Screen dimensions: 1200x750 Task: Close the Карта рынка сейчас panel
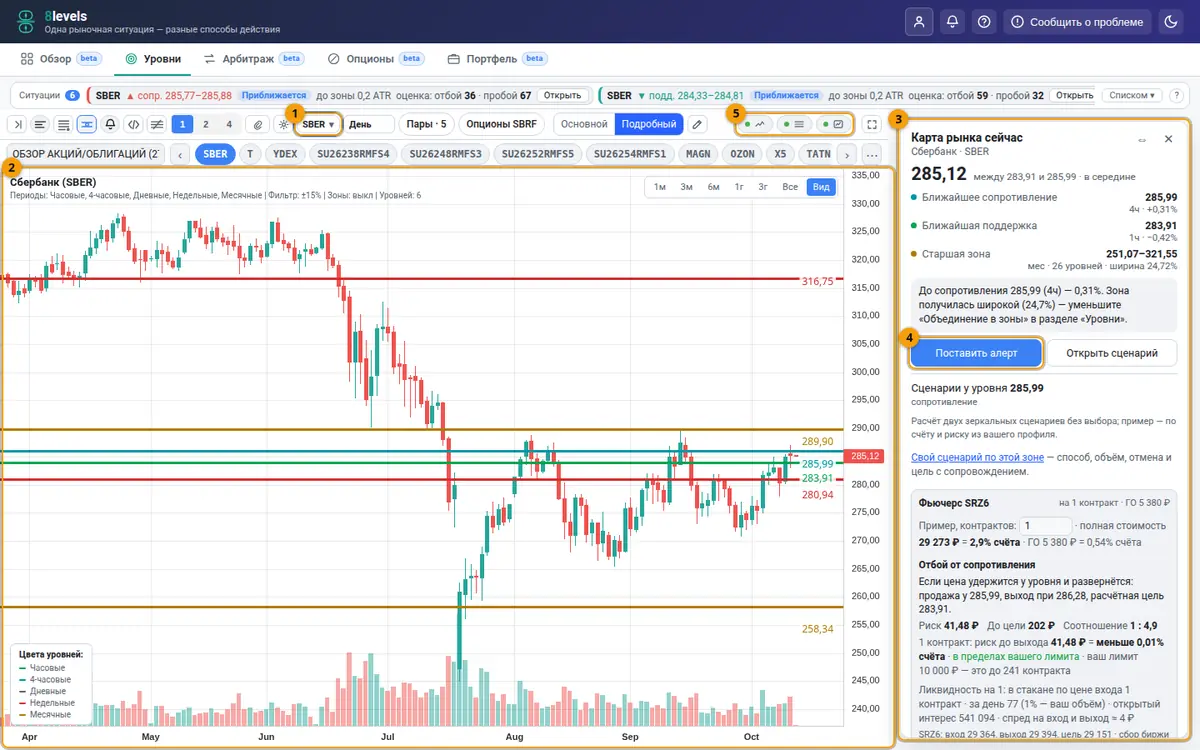[x=1168, y=139]
